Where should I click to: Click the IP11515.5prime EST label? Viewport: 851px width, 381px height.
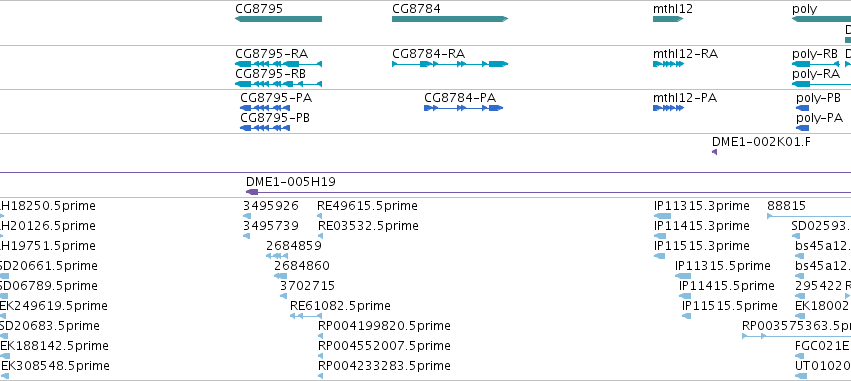point(729,306)
